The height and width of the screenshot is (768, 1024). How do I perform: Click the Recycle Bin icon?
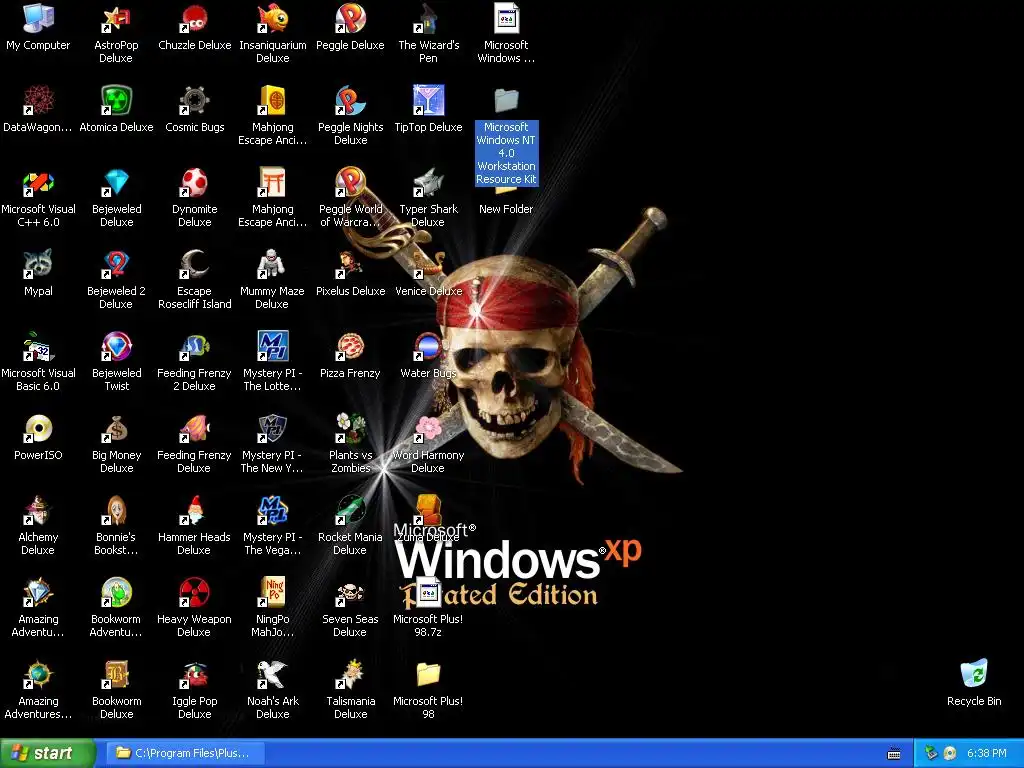tap(974, 675)
